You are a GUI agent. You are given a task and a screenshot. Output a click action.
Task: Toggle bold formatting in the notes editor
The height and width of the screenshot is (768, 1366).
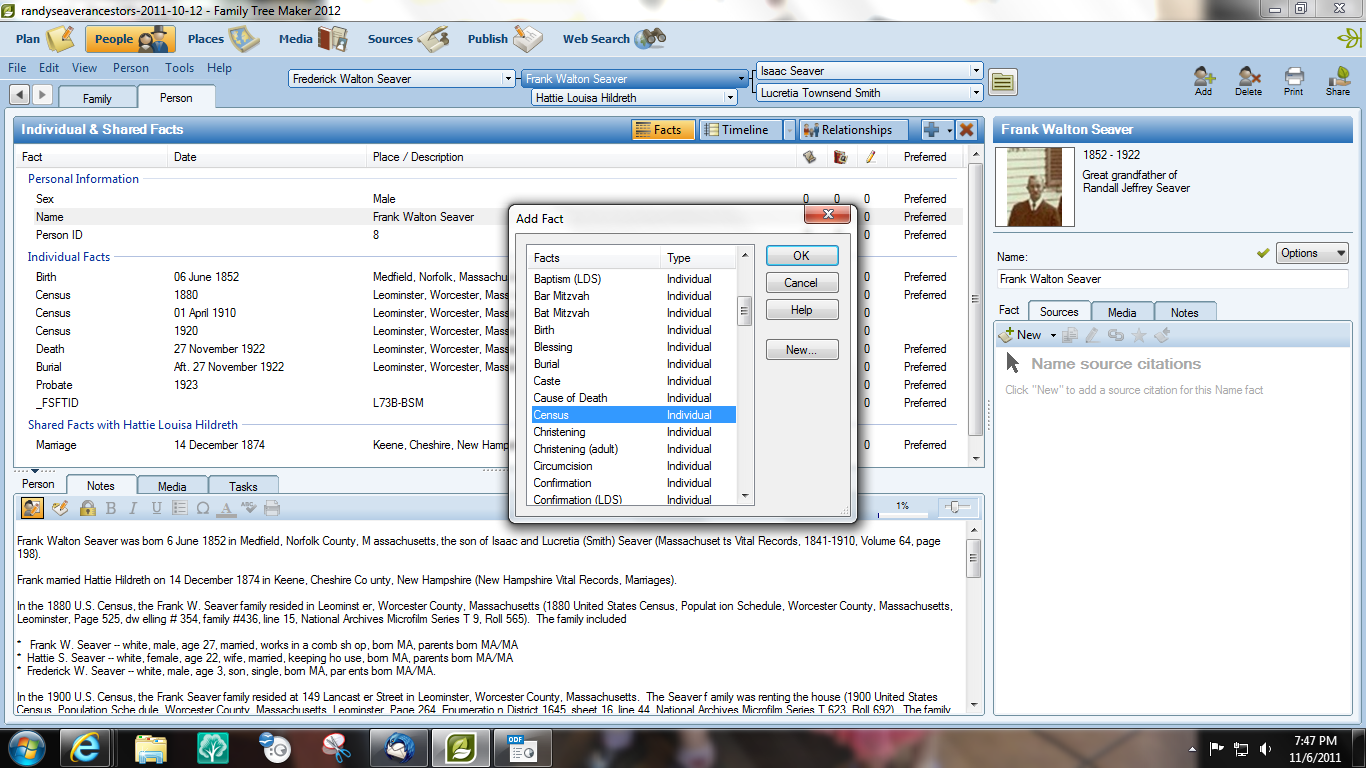(x=111, y=508)
